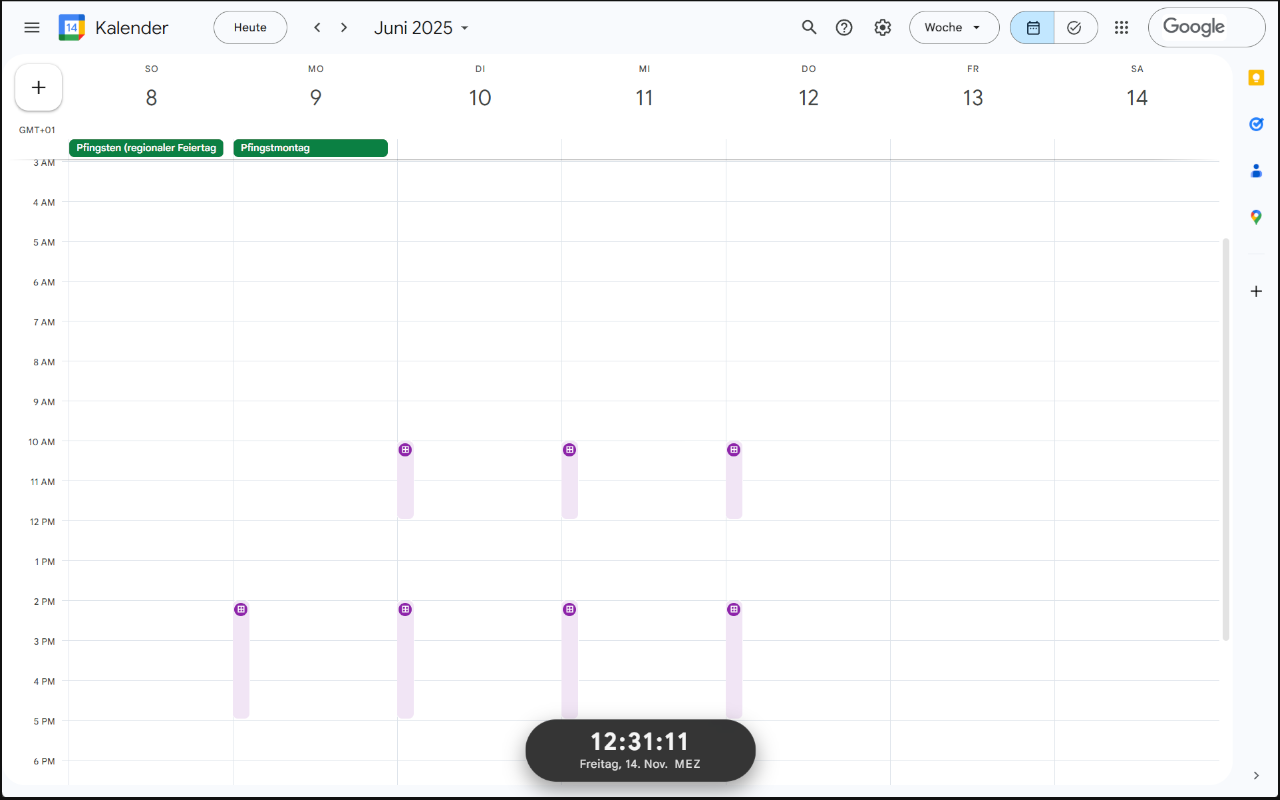Screen dimensions: 1280x800
Task: Create a new event with plus button
Action: [39, 87]
